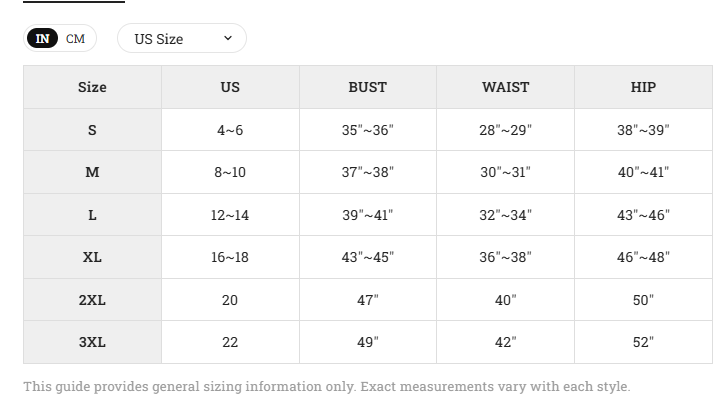Click the dropdown chevron arrow icon
Image resolution: width=725 pixels, height=410 pixels.
tap(228, 38)
